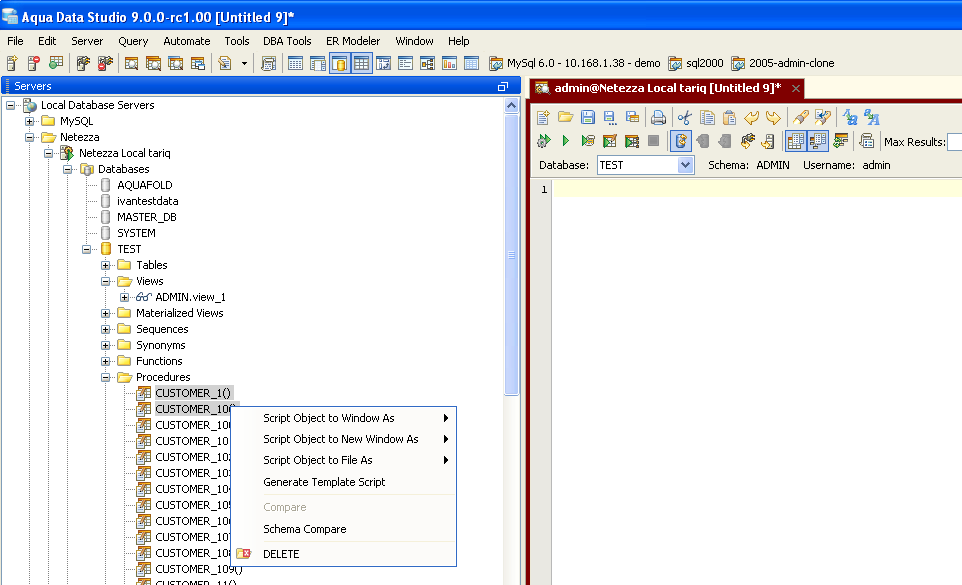Viewport: 962px width, 585px height.
Task: Click the Save floppy disk icon
Action: click(x=588, y=117)
